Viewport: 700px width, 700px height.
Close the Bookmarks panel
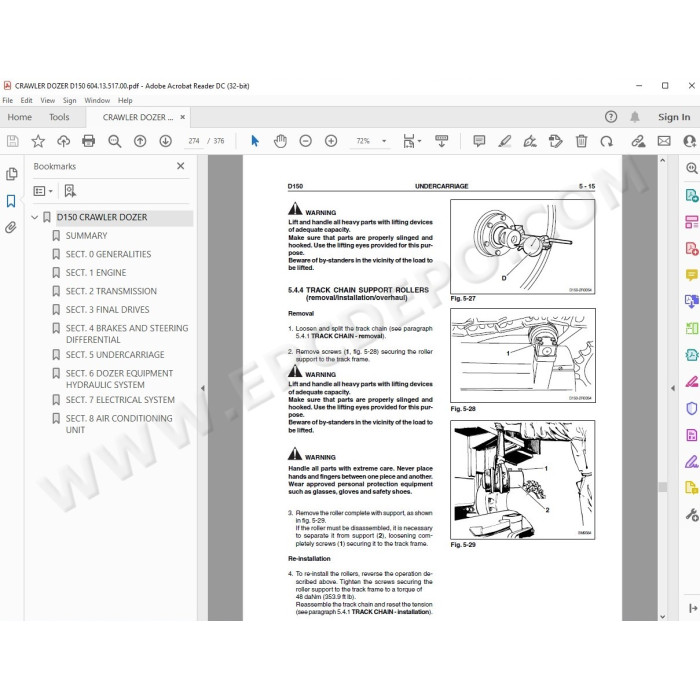pyautogui.click(x=180, y=166)
